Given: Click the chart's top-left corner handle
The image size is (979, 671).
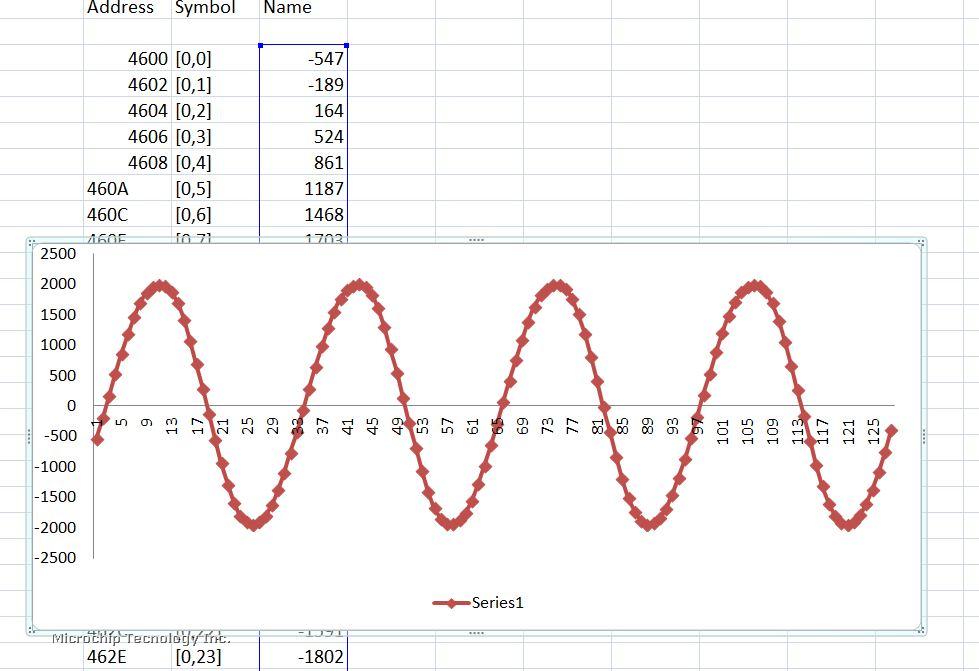Looking at the screenshot, I should 32,242.
